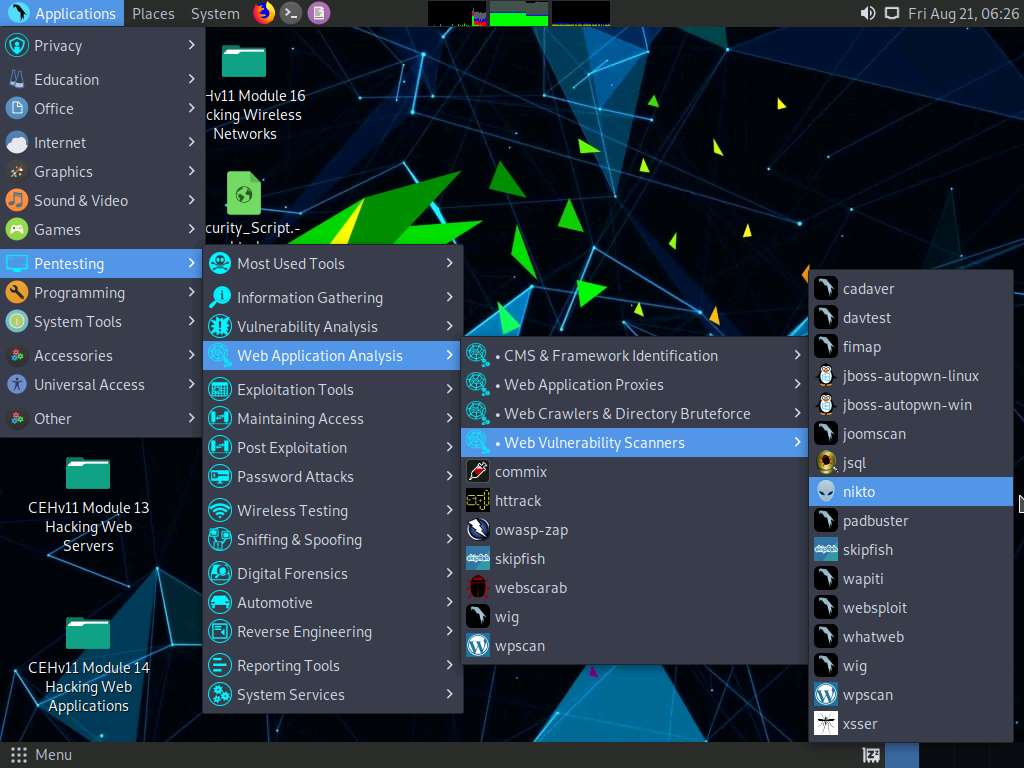
Task: Click the owasp-zap lightning icon
Action: 478,530
